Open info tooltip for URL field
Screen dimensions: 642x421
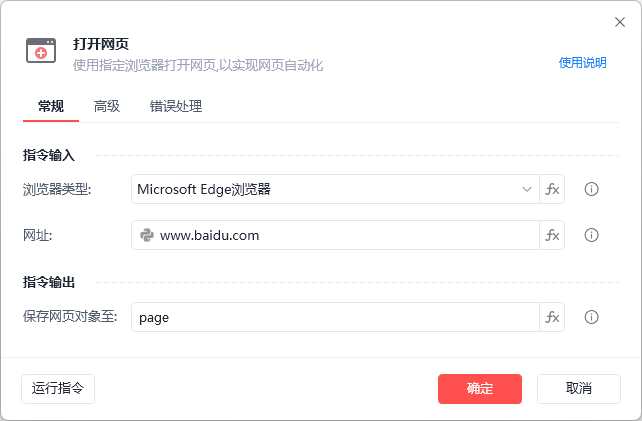coord(591,235)
